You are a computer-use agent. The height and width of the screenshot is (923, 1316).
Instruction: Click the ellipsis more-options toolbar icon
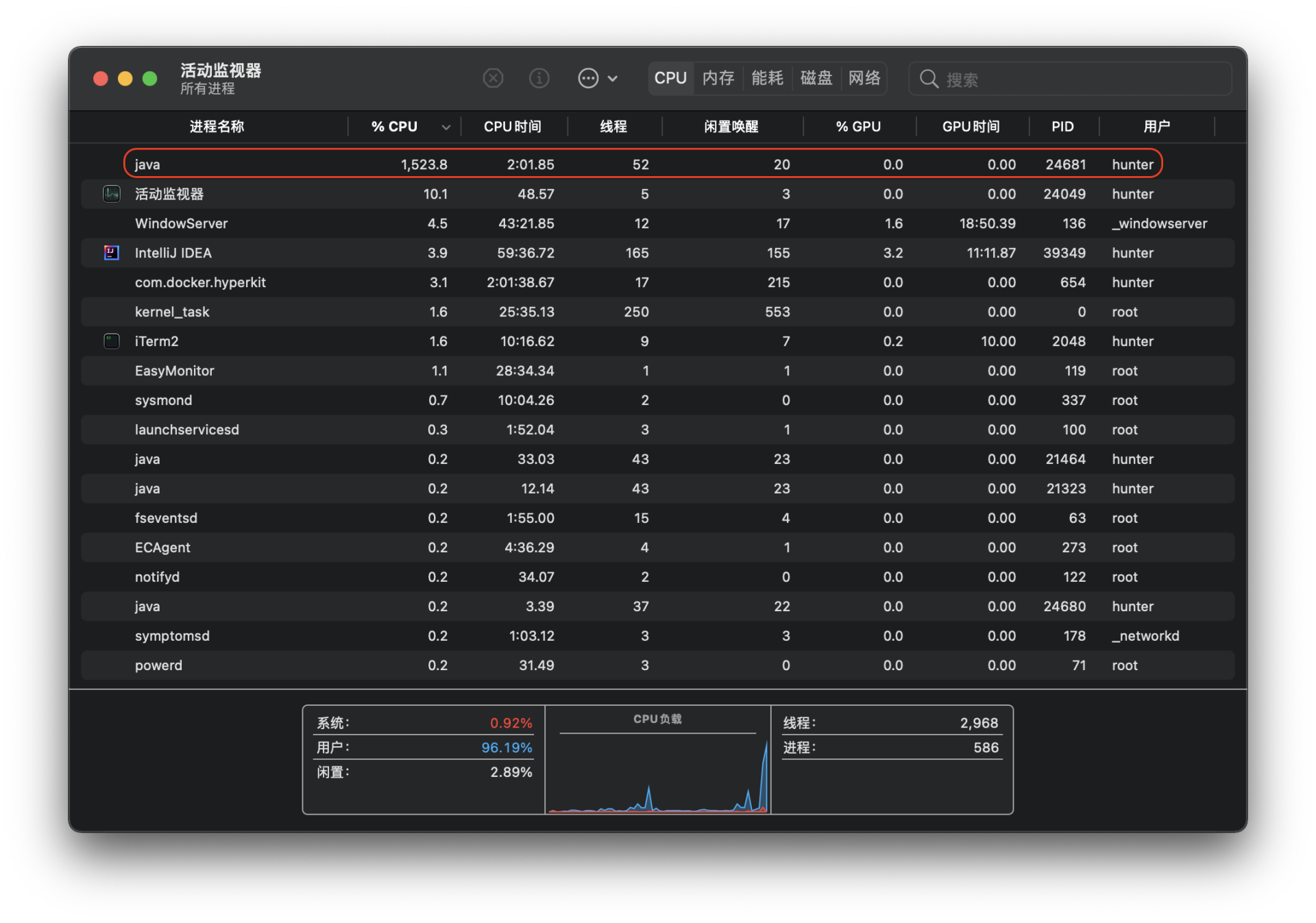click(588, 78)
